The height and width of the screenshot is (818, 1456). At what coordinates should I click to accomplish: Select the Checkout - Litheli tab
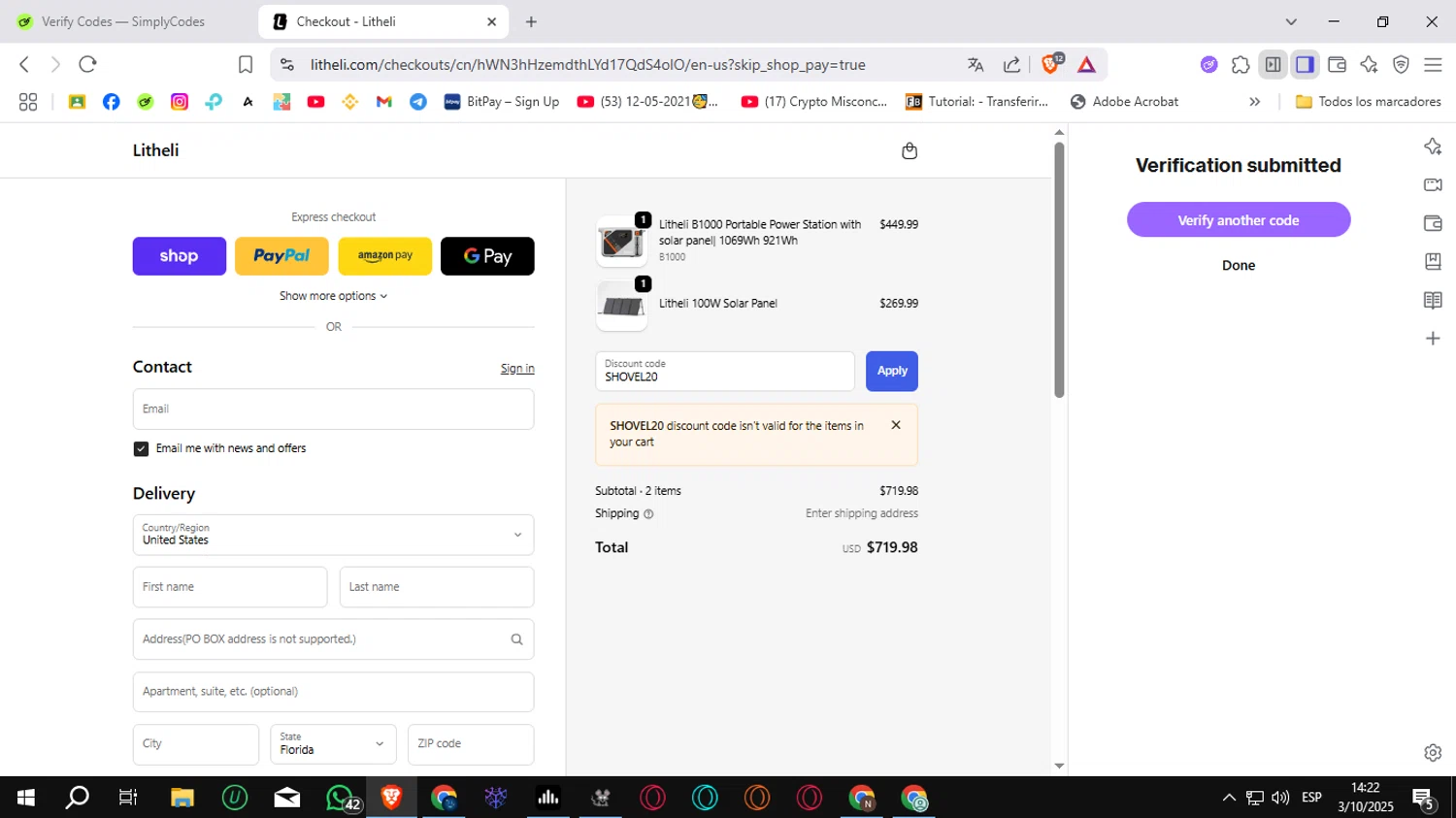pos(383,21)
